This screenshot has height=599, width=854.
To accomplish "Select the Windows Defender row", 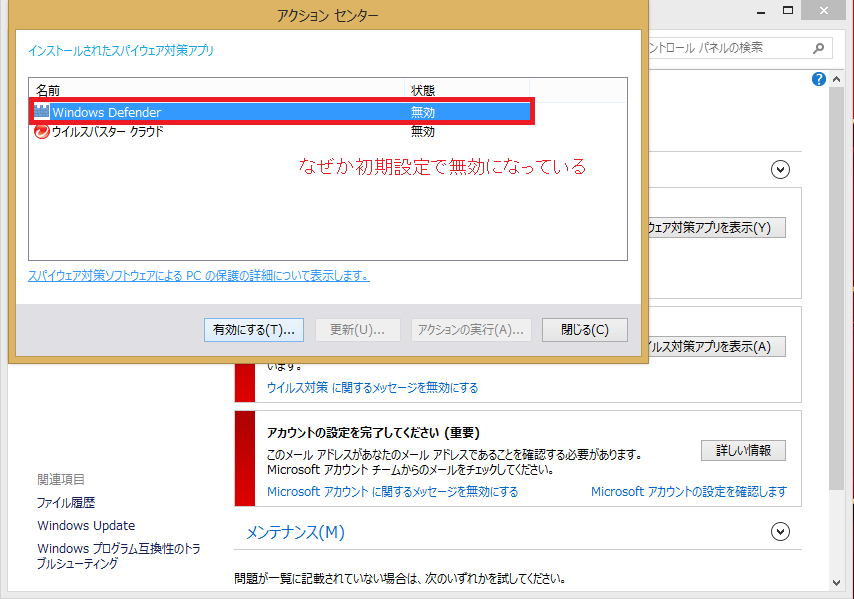I will click(x=282, y=112).
